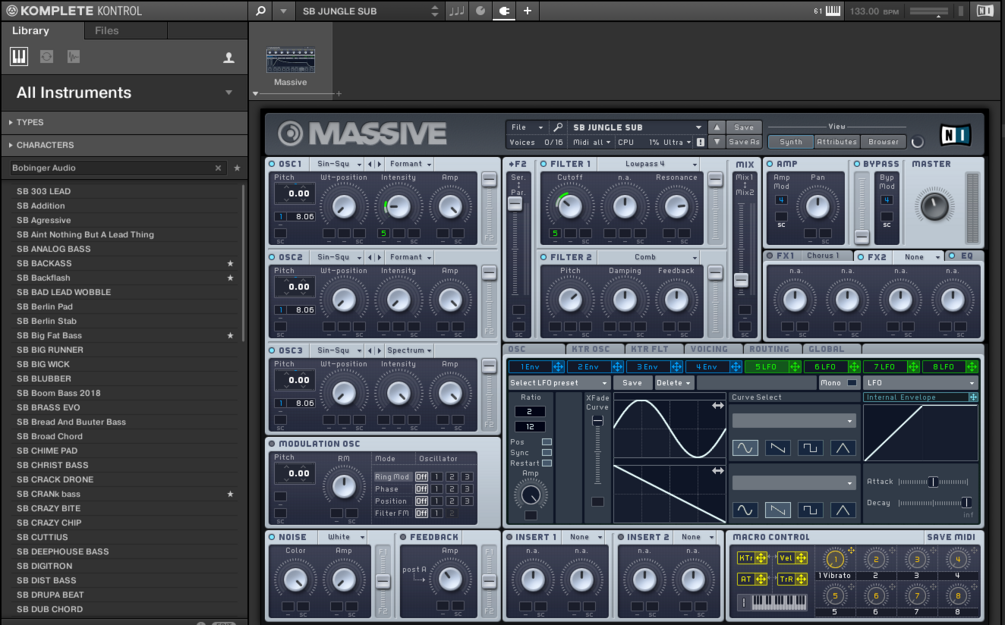Toggle FILTER 1 on/off
Image resolution: width=1005 pixels, height=625 pixels.
coord(544,164)
